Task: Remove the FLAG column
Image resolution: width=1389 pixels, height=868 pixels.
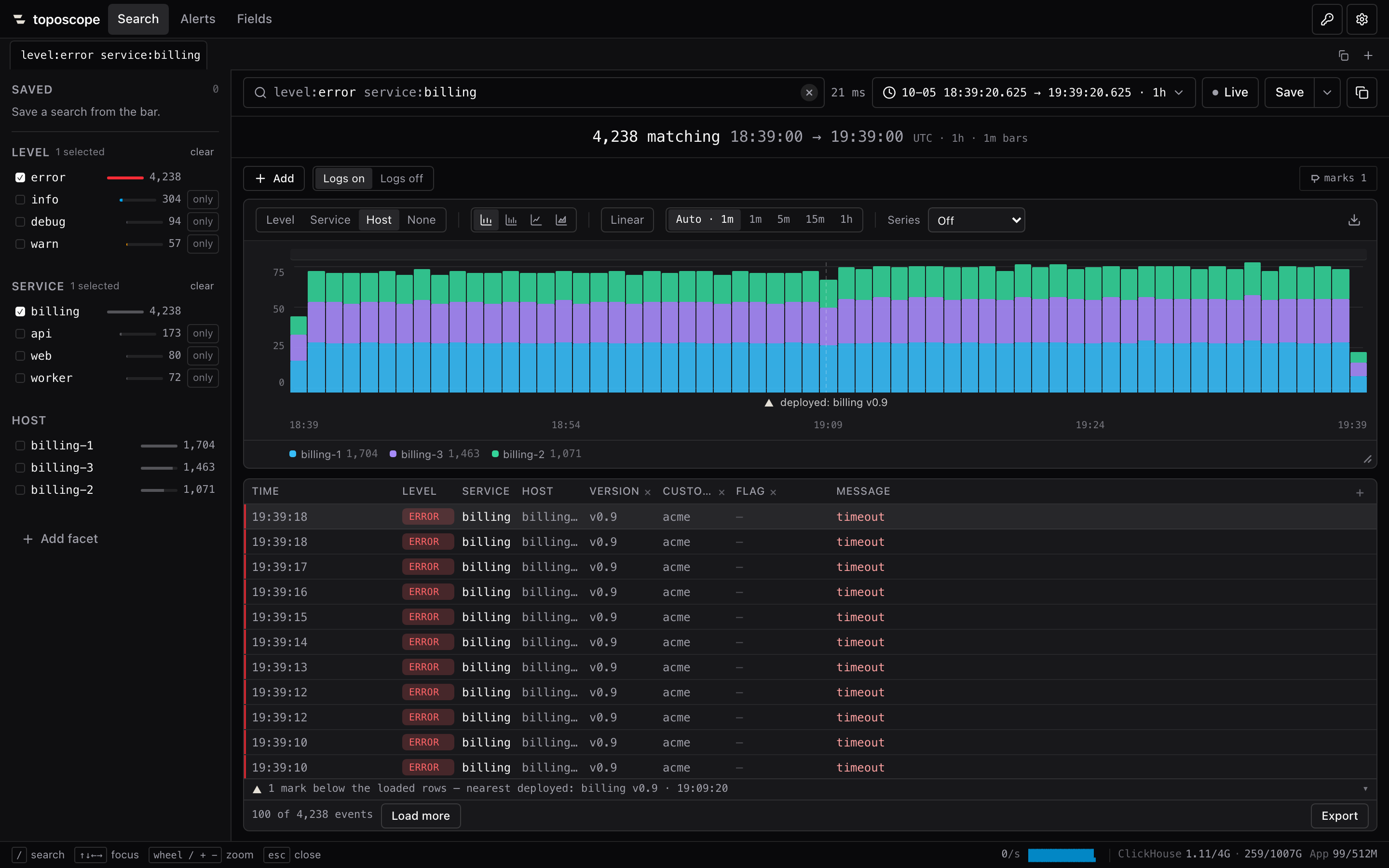Action: click(x=773, y=492)
